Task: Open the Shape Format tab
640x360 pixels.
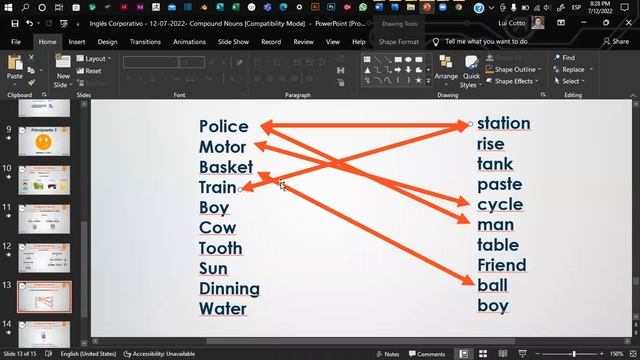Action: point(398,42)
